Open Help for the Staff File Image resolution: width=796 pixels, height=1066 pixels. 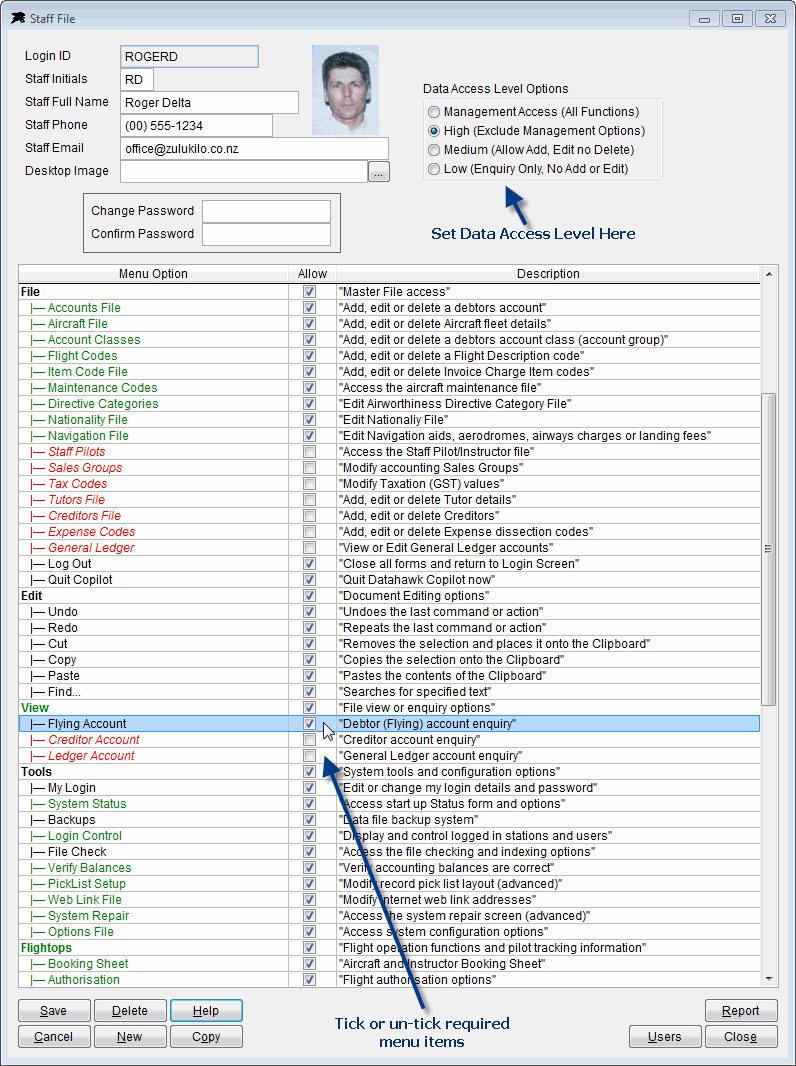206,1011
